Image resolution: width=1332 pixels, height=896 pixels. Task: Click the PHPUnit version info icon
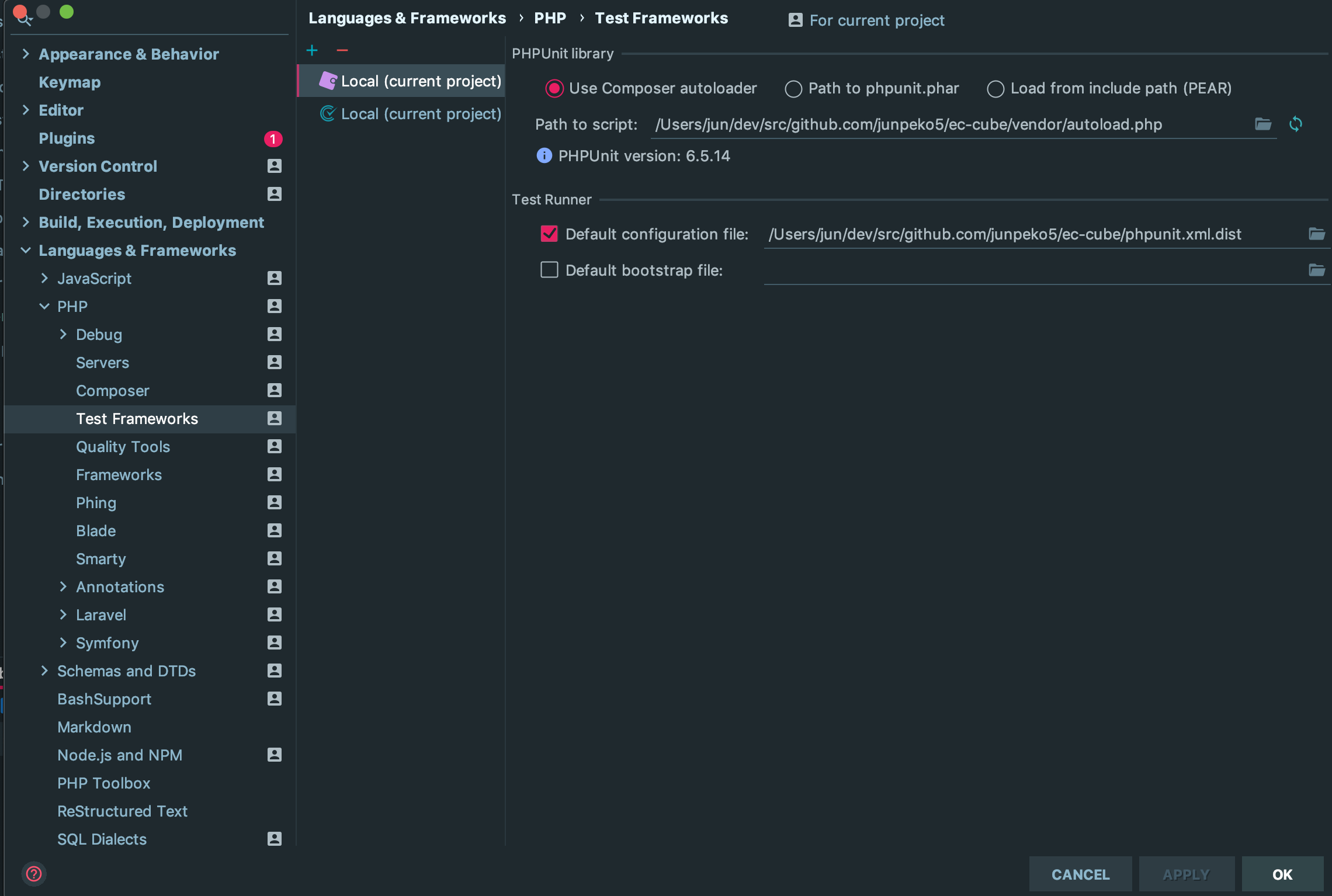click(x=544, y=156)
